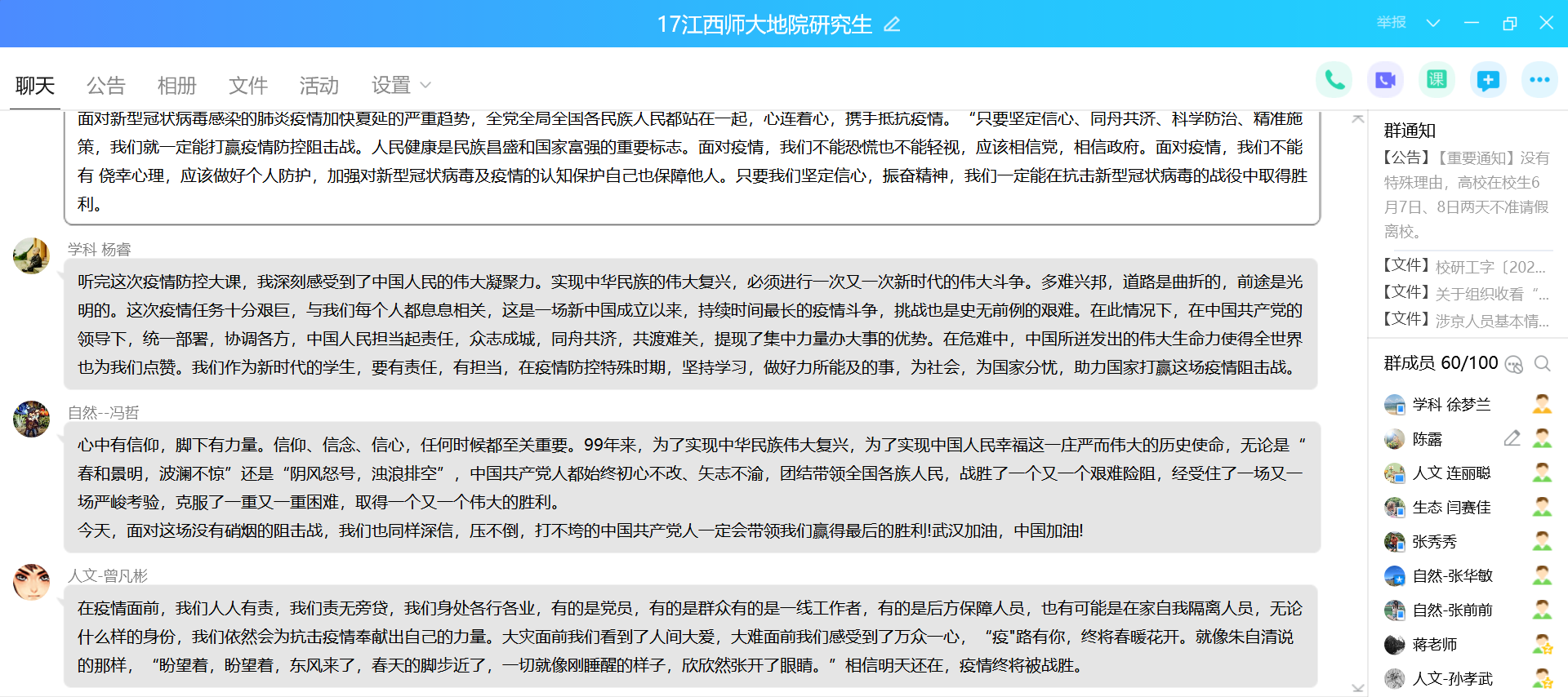Click the pencil icon beside 陈露
This screenshot has height=697, width=1568.
[1512, 438]
